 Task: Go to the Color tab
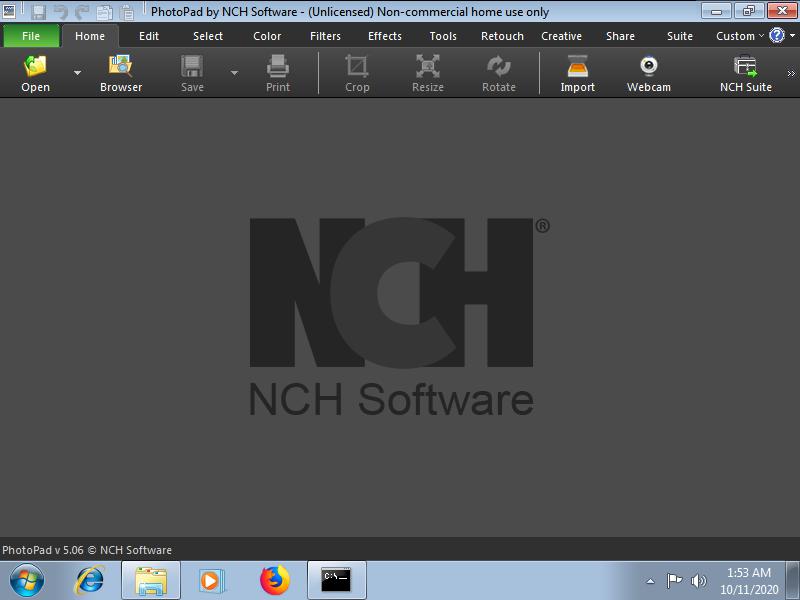[267, 36]
